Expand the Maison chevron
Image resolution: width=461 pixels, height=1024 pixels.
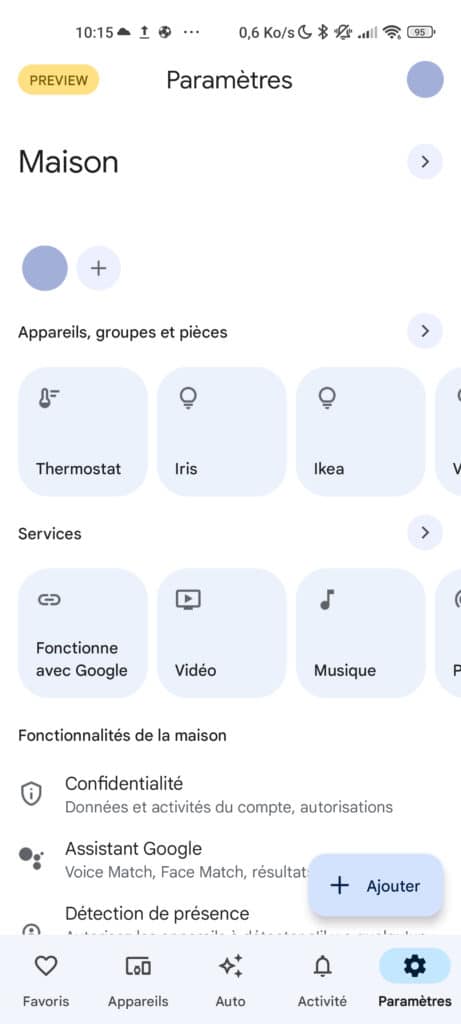(x=425, y=162)
